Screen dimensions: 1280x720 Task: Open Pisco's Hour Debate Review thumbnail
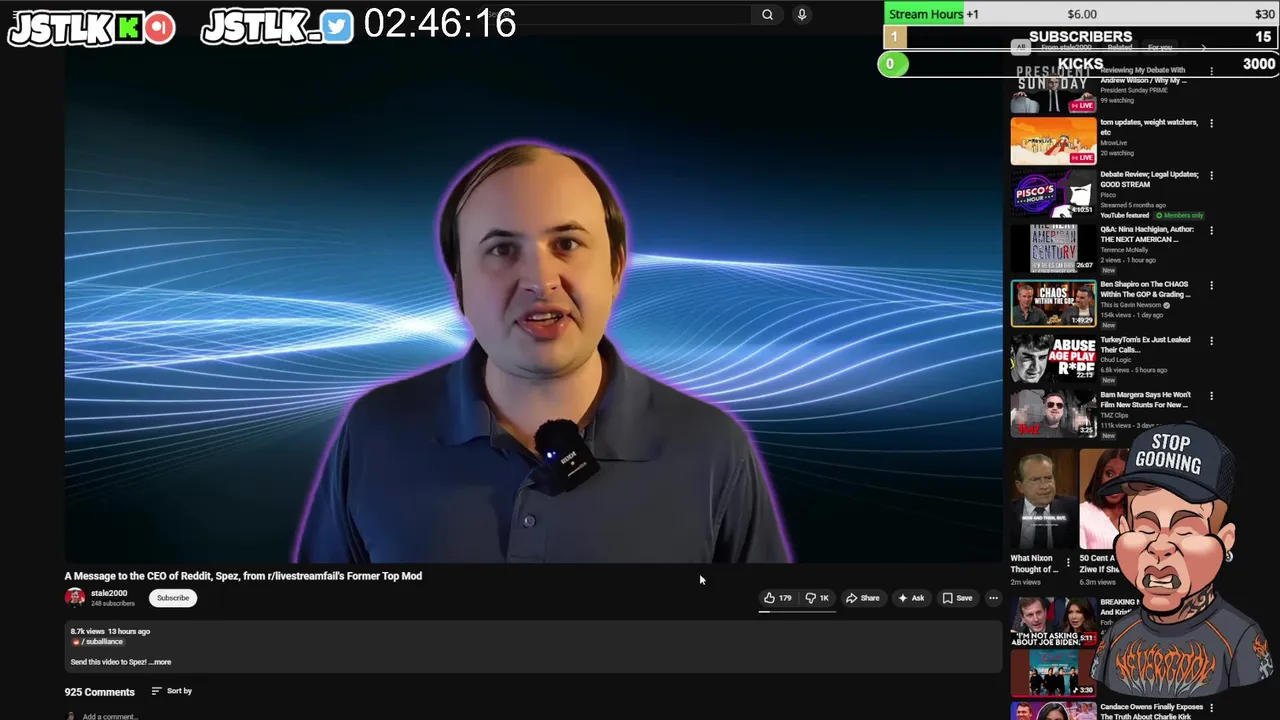pyautogui.click(x=1053, y=193)
